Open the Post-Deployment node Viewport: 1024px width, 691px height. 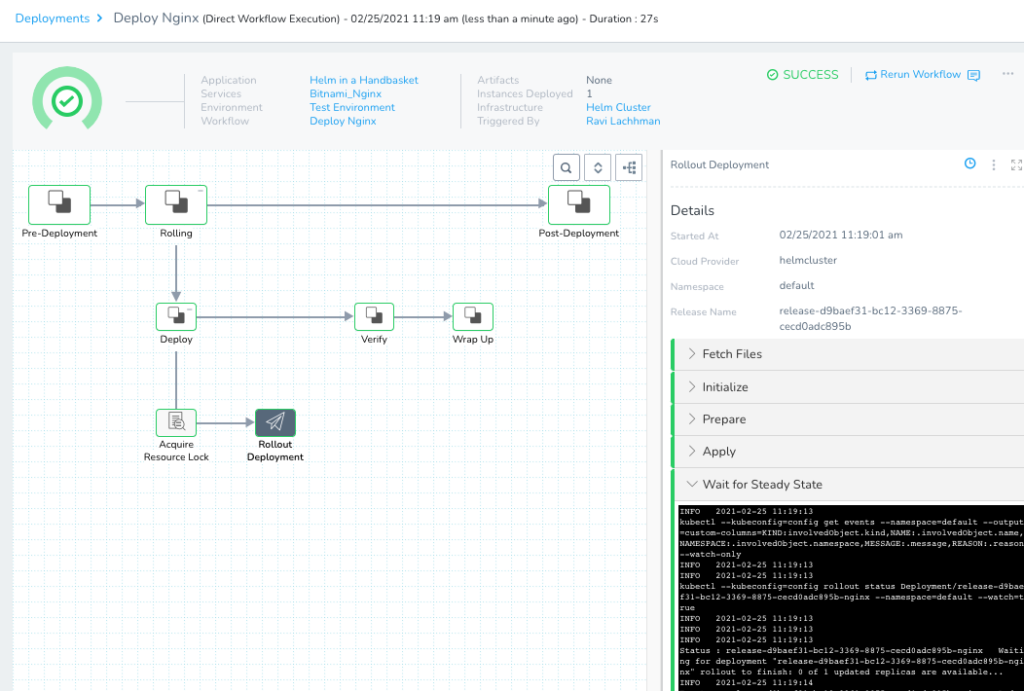[579, 204]
